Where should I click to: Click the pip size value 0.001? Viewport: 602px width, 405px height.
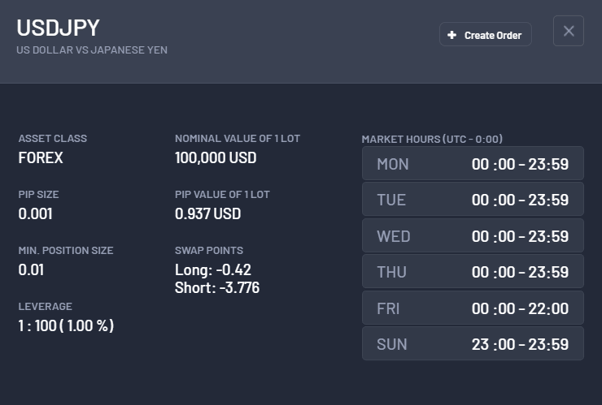pyautogui.click(x=36, y=214)
